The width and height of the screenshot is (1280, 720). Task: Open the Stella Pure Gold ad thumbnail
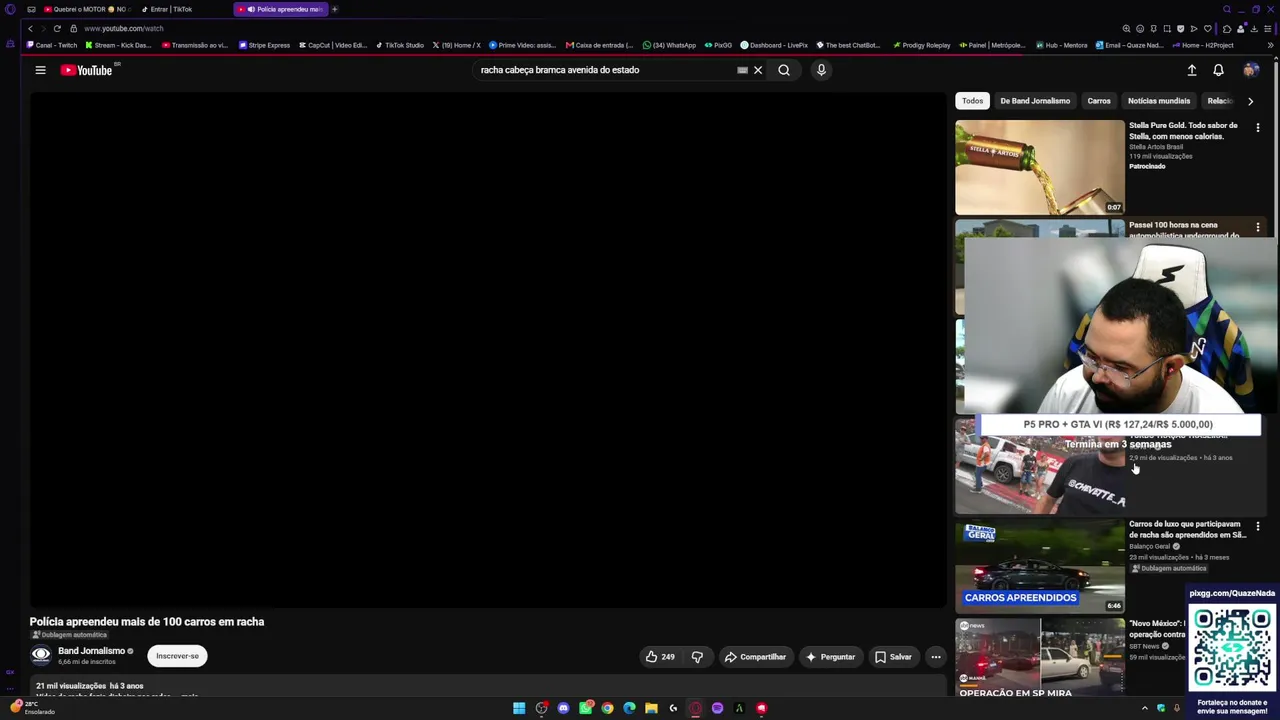point(1040,168)
